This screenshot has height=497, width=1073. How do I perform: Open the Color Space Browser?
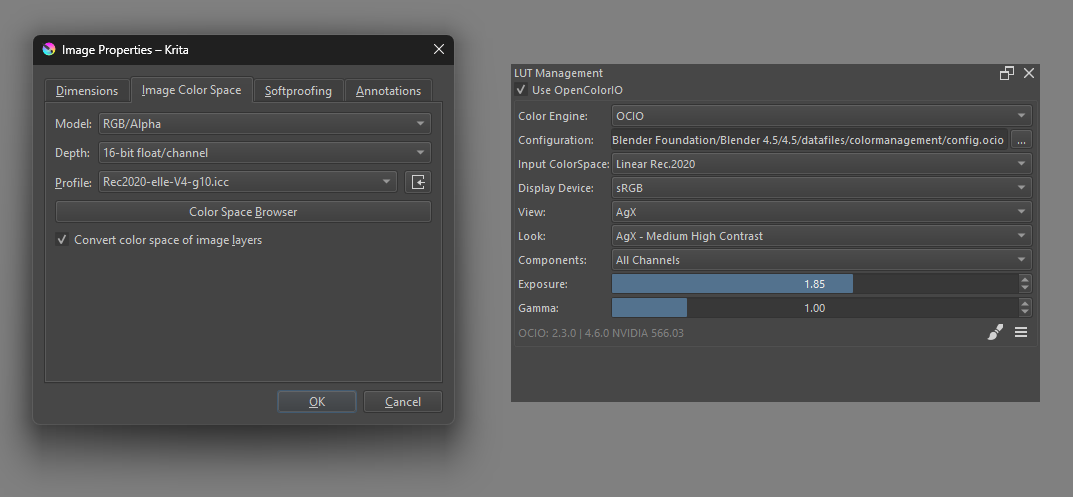tap(243, 212)
